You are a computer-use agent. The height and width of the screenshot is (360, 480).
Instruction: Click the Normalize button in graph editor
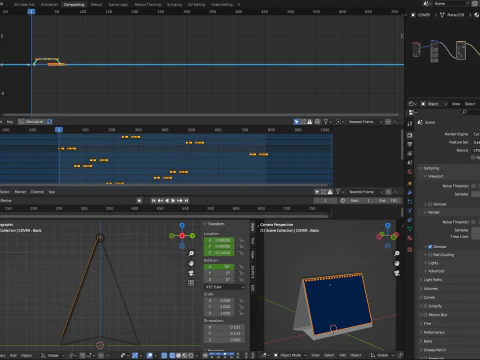(x=32, y=122)
